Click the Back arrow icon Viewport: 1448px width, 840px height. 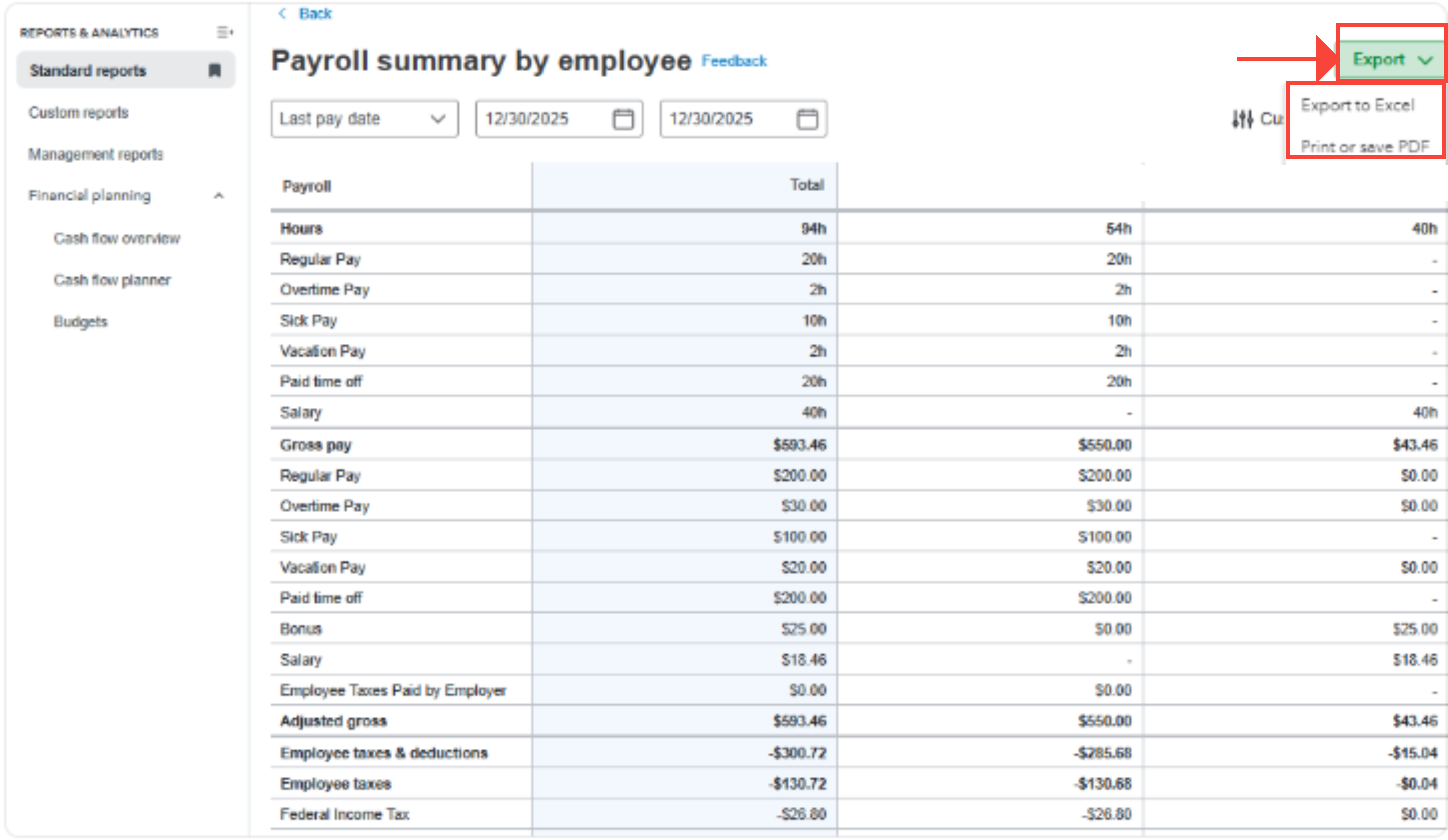click(282, 13)
